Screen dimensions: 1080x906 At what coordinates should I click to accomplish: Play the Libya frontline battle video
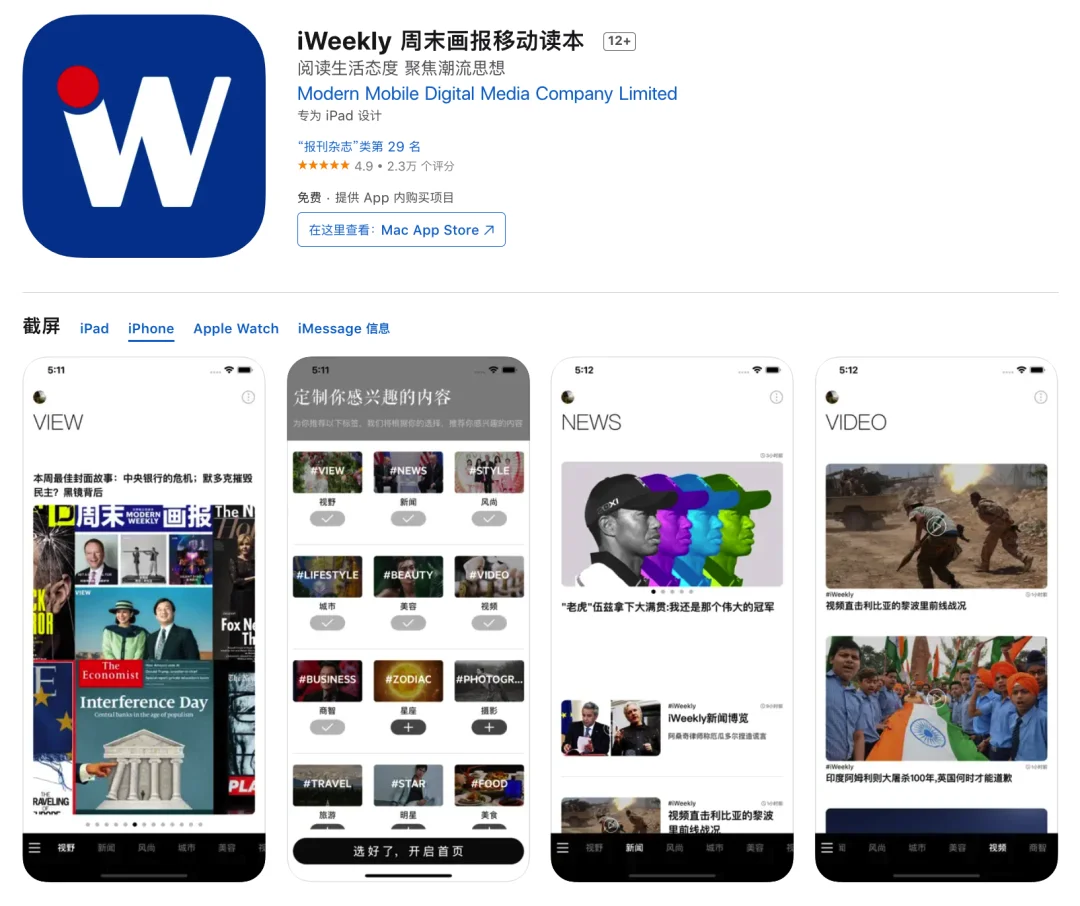click(935, 528)
